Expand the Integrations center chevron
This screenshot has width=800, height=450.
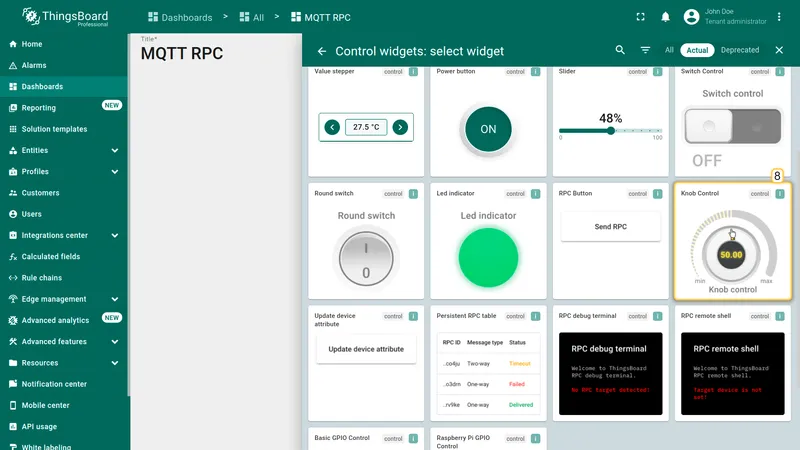tap(115, 236)
